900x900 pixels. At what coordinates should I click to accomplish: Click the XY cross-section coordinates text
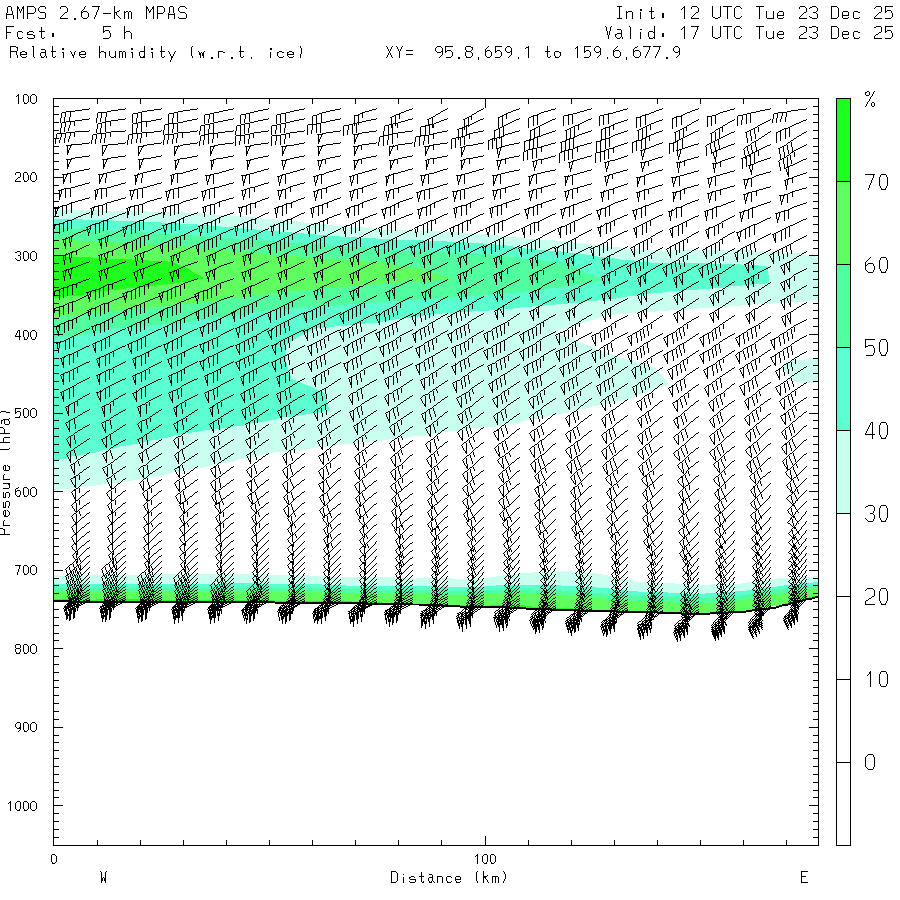pyautogui.click(x=533, y=52)
